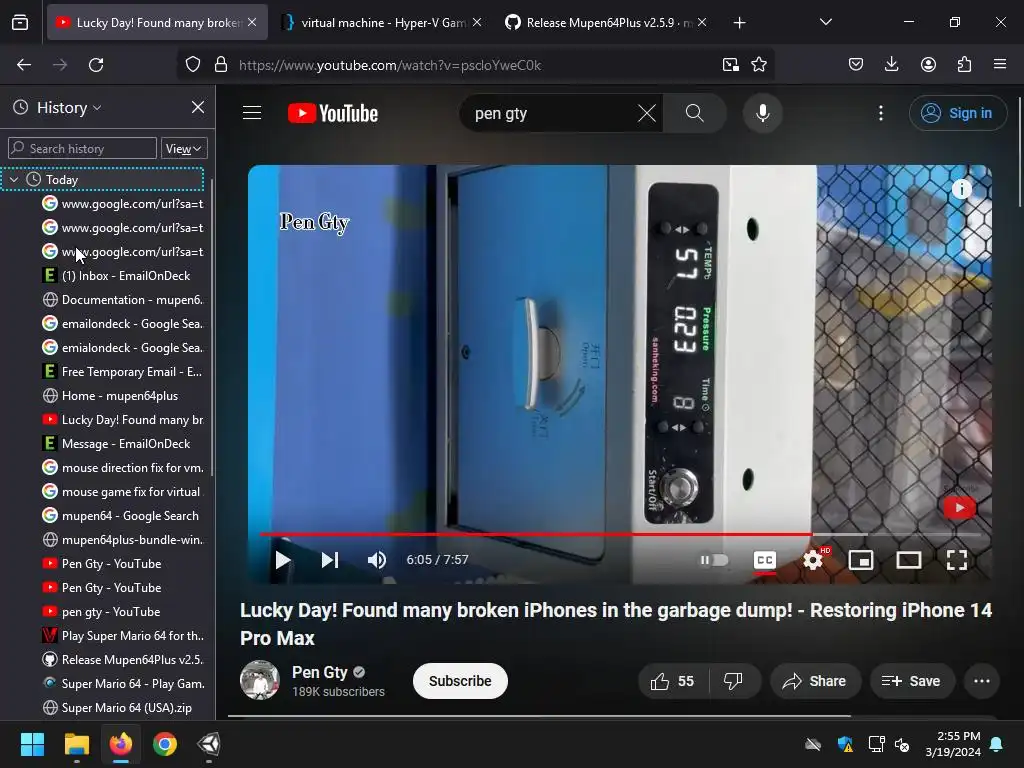Close the History sidebar

coord(198,107)
